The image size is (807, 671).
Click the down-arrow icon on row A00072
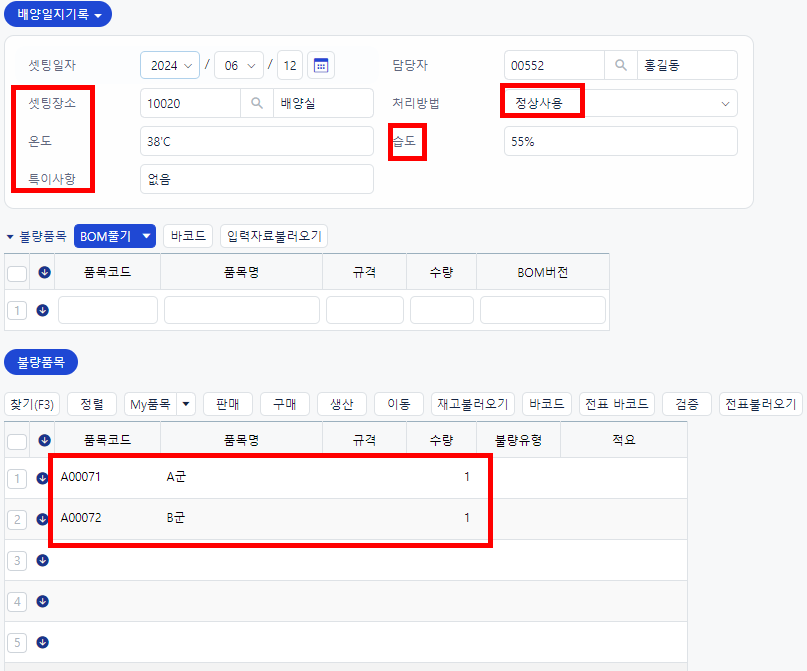click(x=43, y=519)
